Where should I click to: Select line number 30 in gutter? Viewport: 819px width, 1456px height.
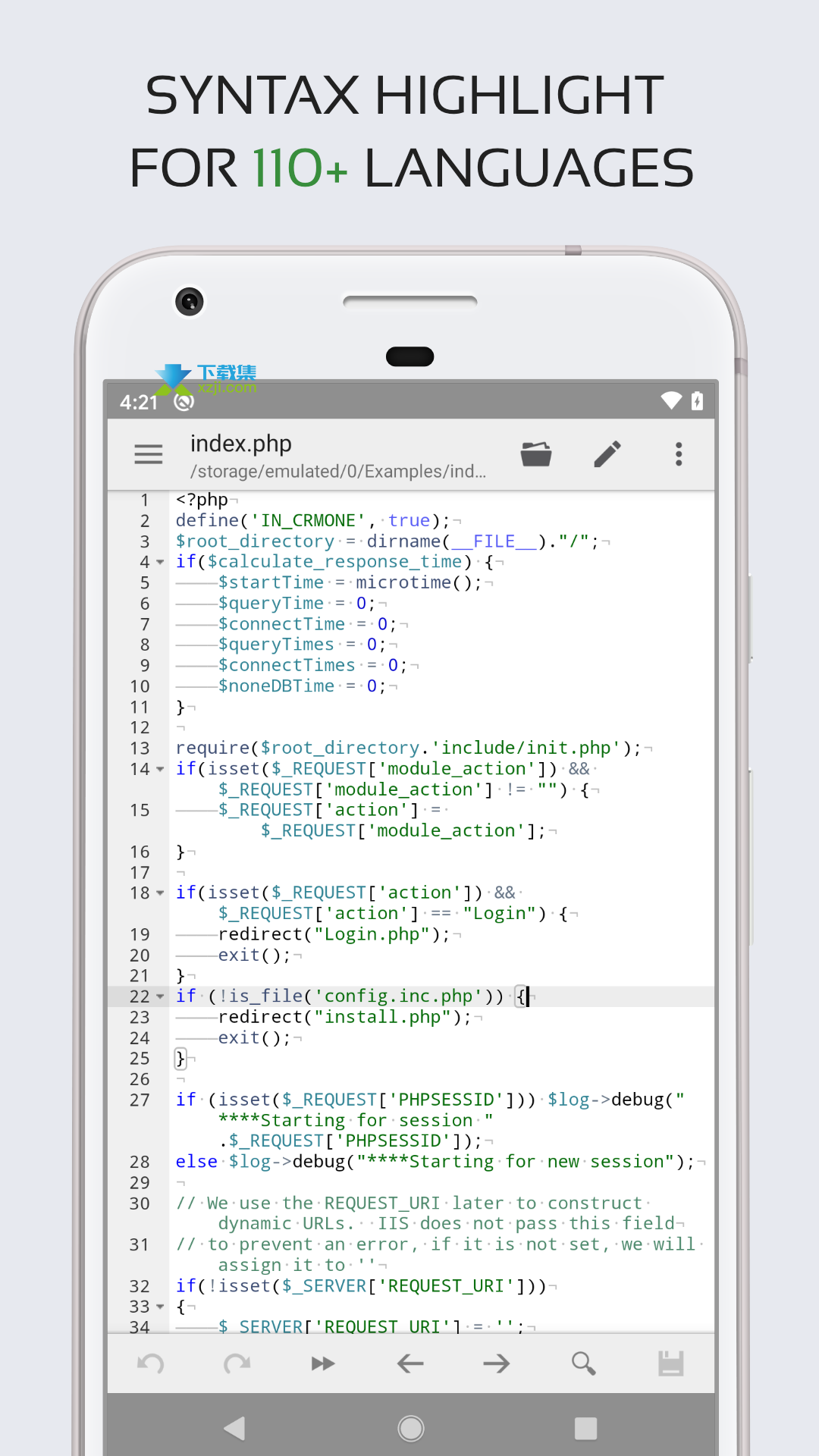tap(140, 1203)
